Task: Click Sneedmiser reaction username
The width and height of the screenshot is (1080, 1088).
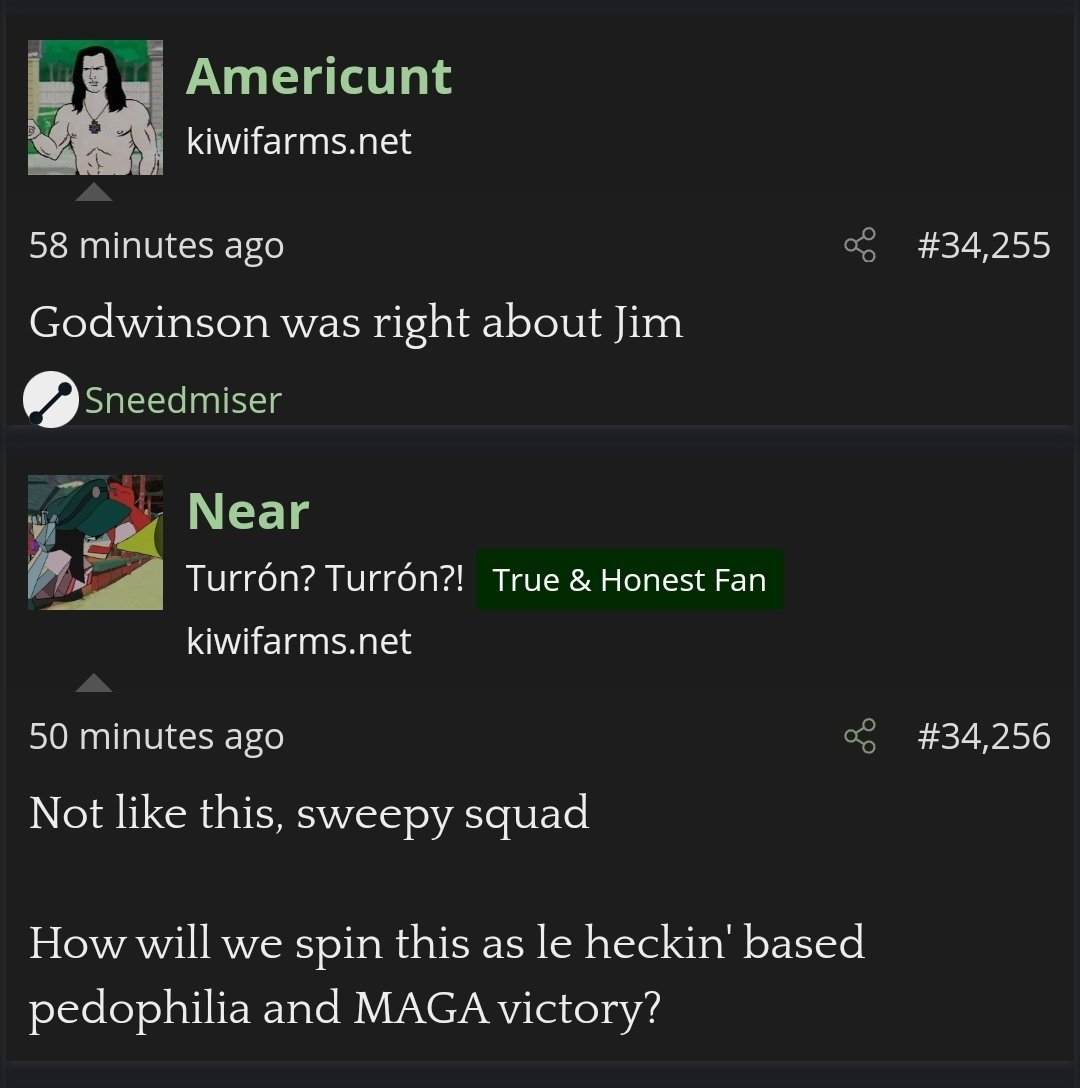Action: pos(183,400)
